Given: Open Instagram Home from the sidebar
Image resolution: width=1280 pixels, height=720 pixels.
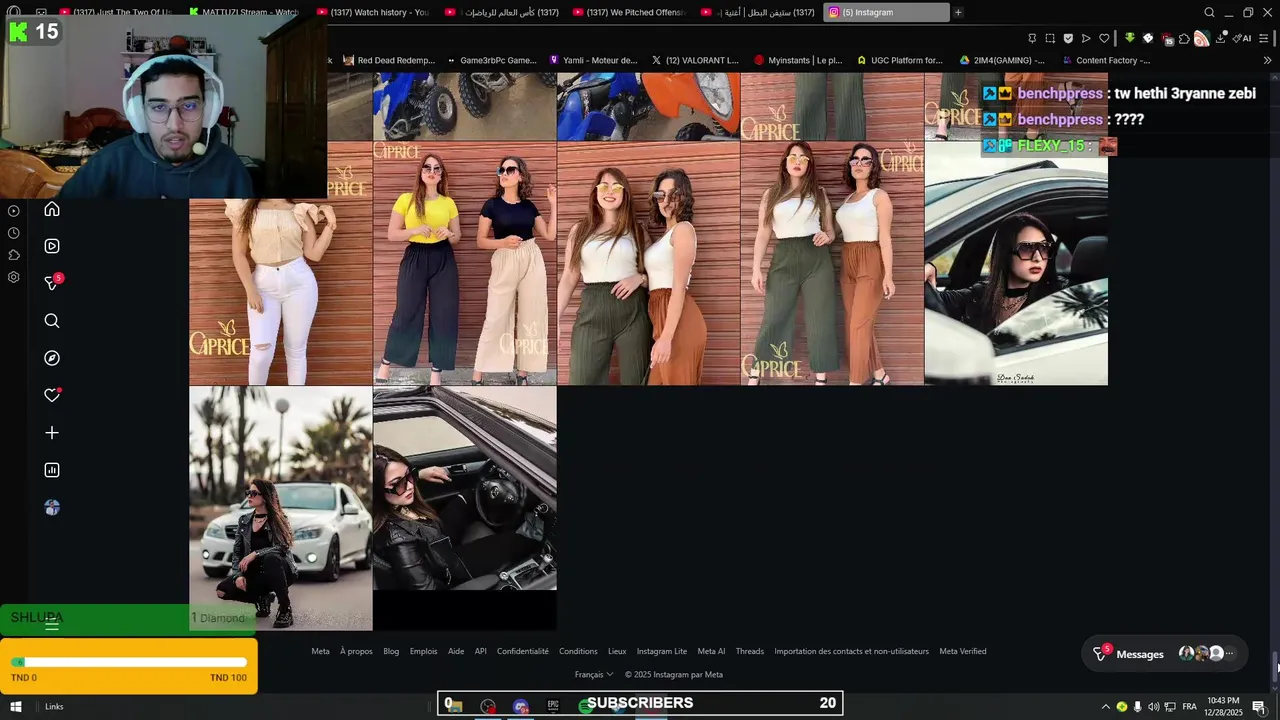Looking at the screenshot, I should tap(52, 209).
